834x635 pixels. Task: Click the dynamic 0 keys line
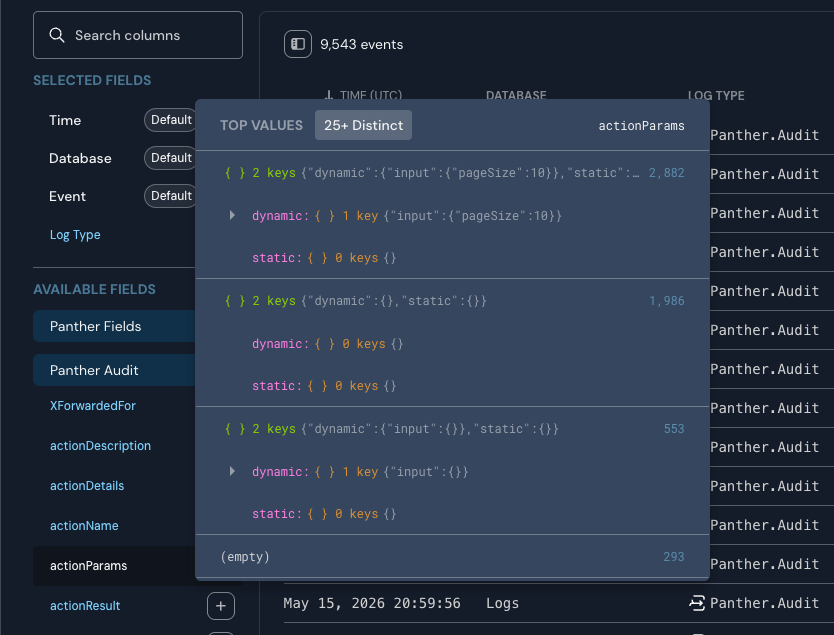(327, 344)
